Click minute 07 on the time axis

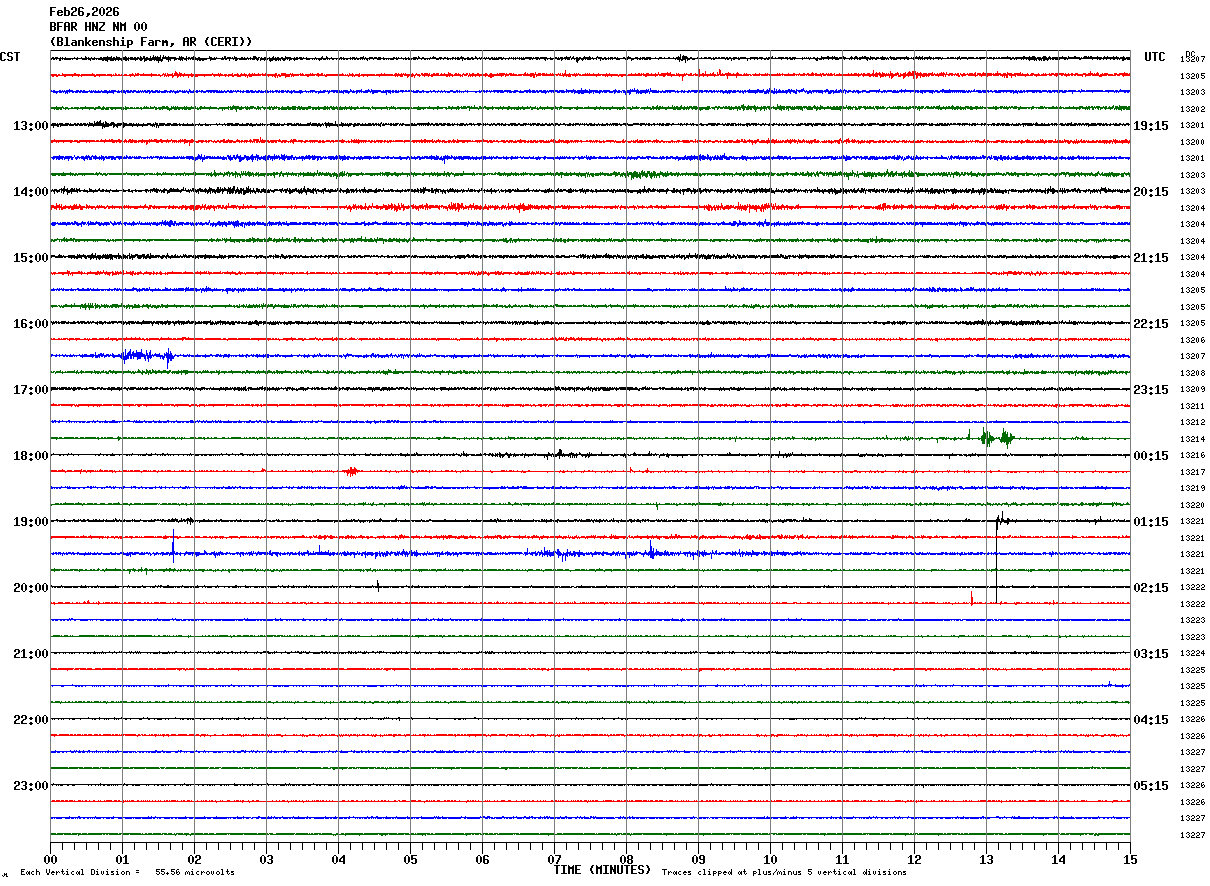[x=554, y=859]
